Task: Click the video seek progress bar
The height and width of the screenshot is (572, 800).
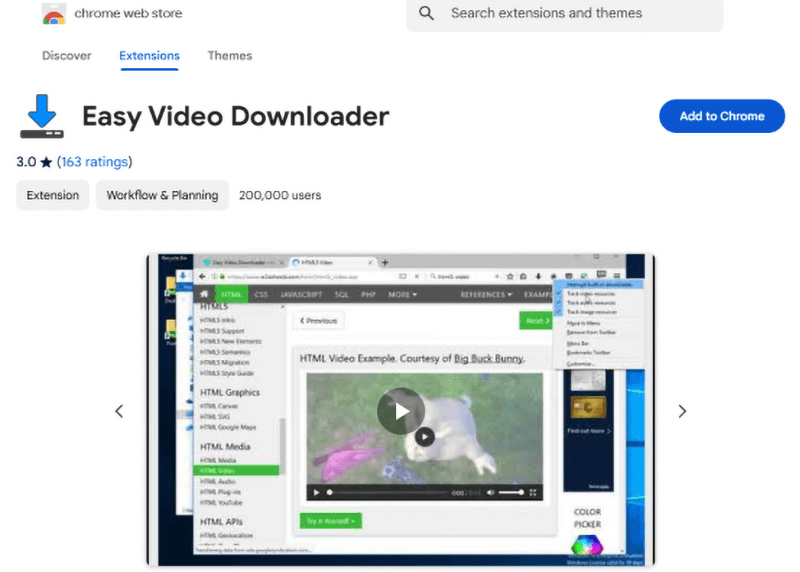Action: [388, 492]
